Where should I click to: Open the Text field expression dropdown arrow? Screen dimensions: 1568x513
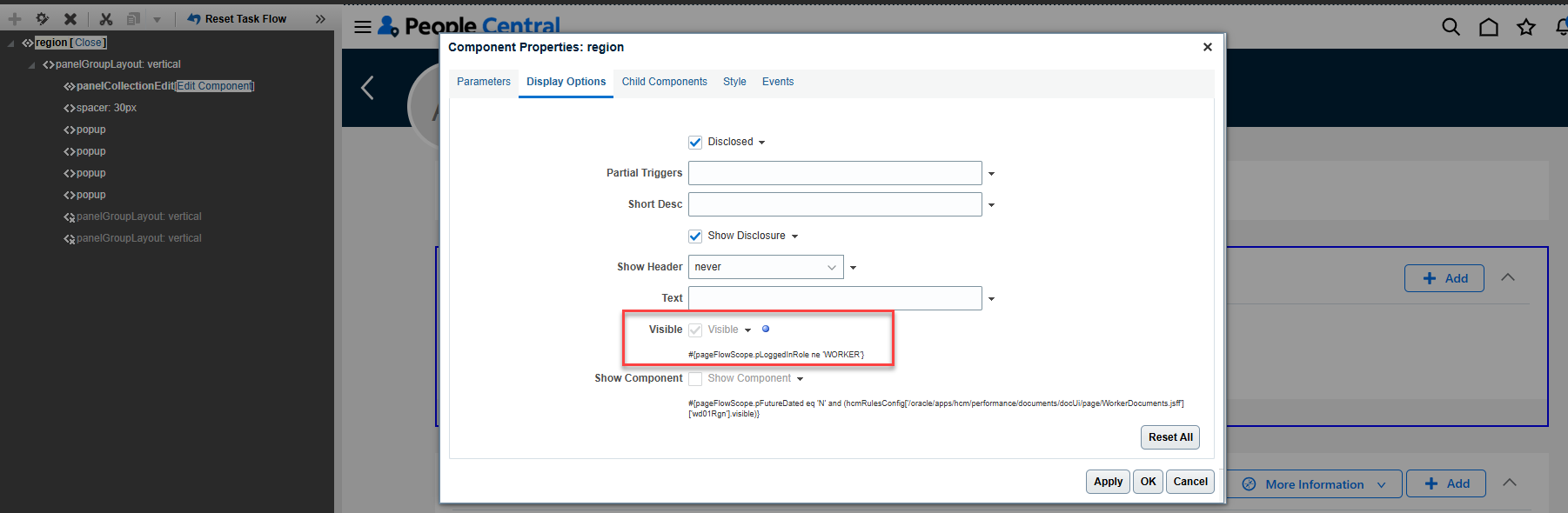coord(991,299)
